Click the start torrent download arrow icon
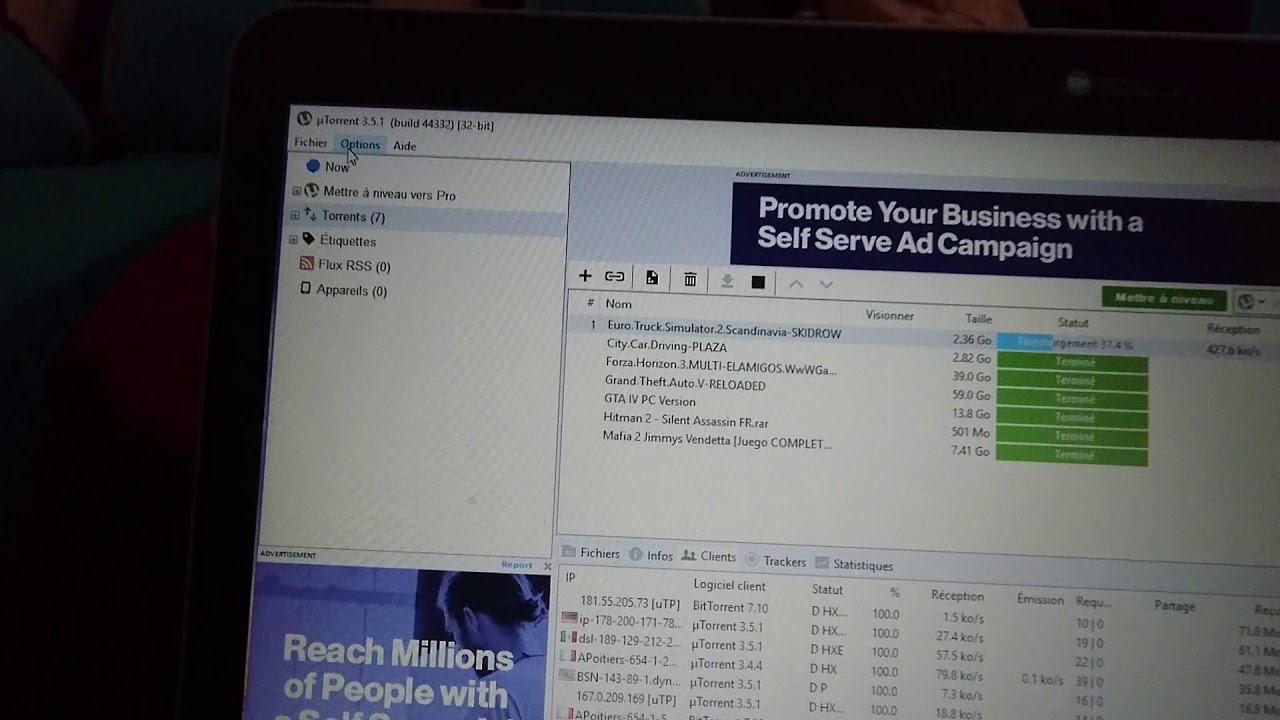 pos(727,281)
